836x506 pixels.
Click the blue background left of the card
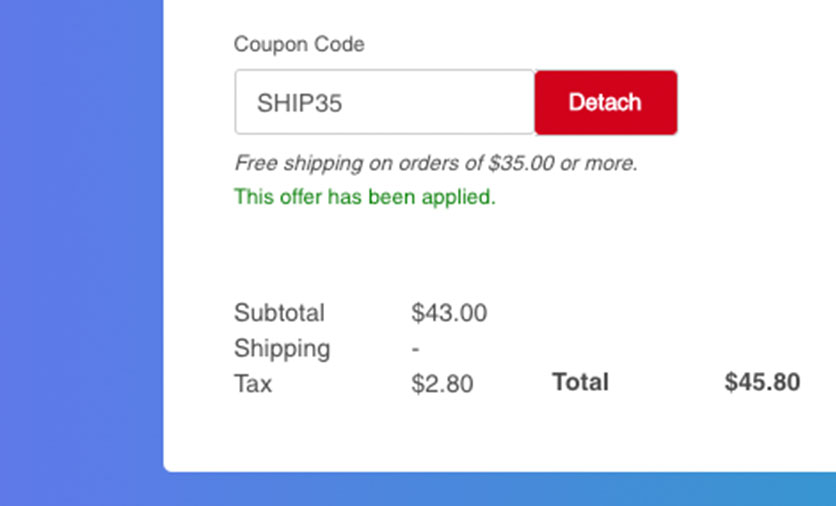click(x=80, y=250)
